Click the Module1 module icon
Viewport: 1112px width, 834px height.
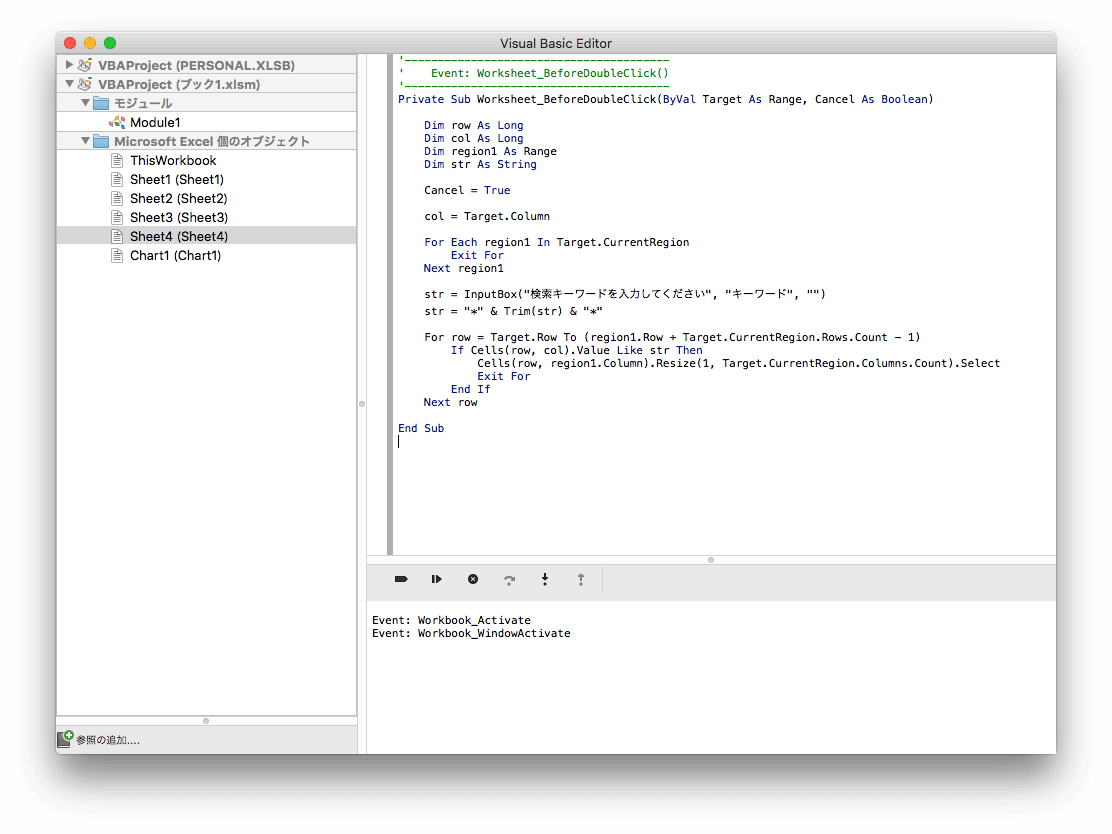118,122
